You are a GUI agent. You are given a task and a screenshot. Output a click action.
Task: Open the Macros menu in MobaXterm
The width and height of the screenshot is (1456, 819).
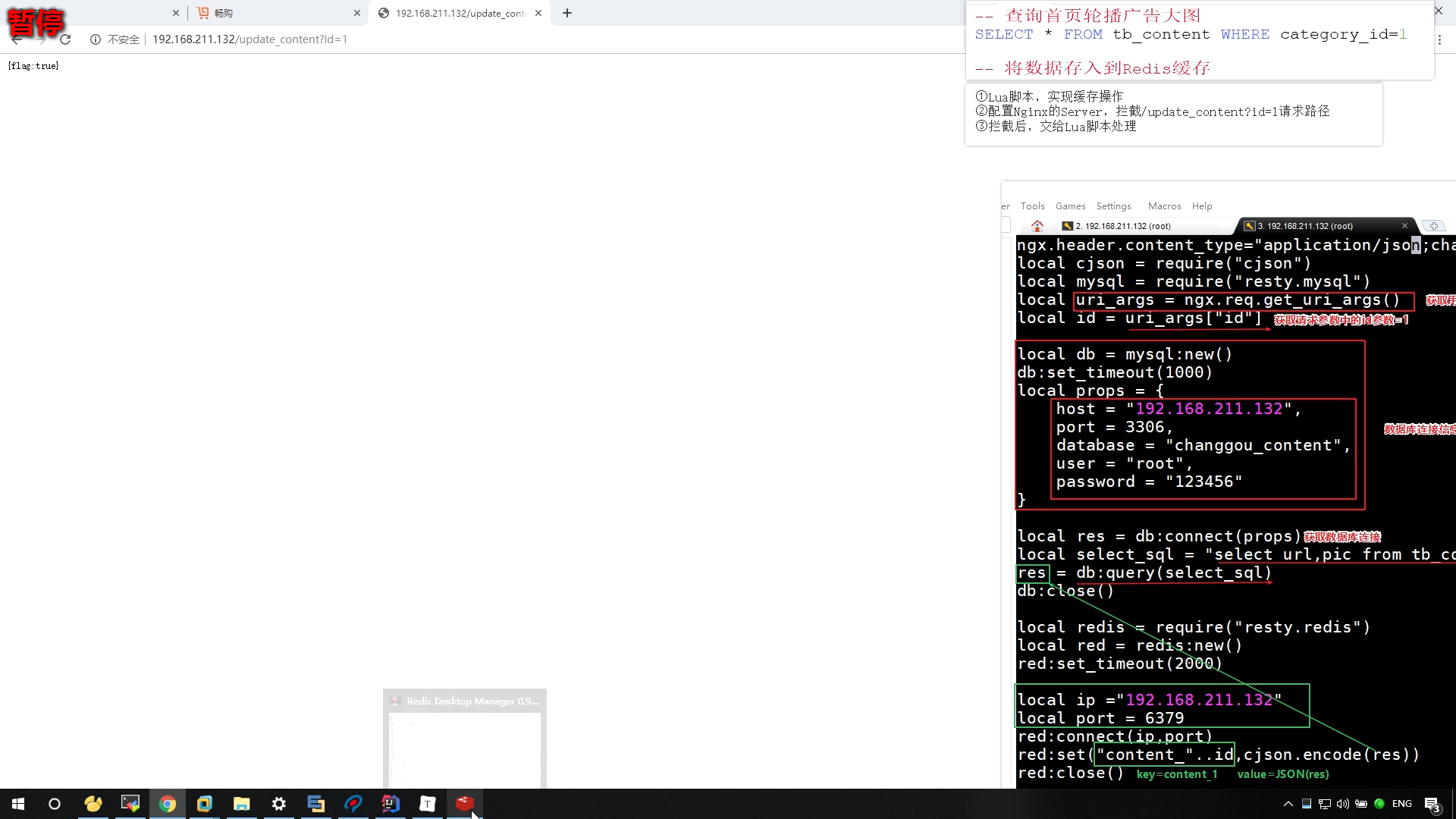tap(1164, 206)
